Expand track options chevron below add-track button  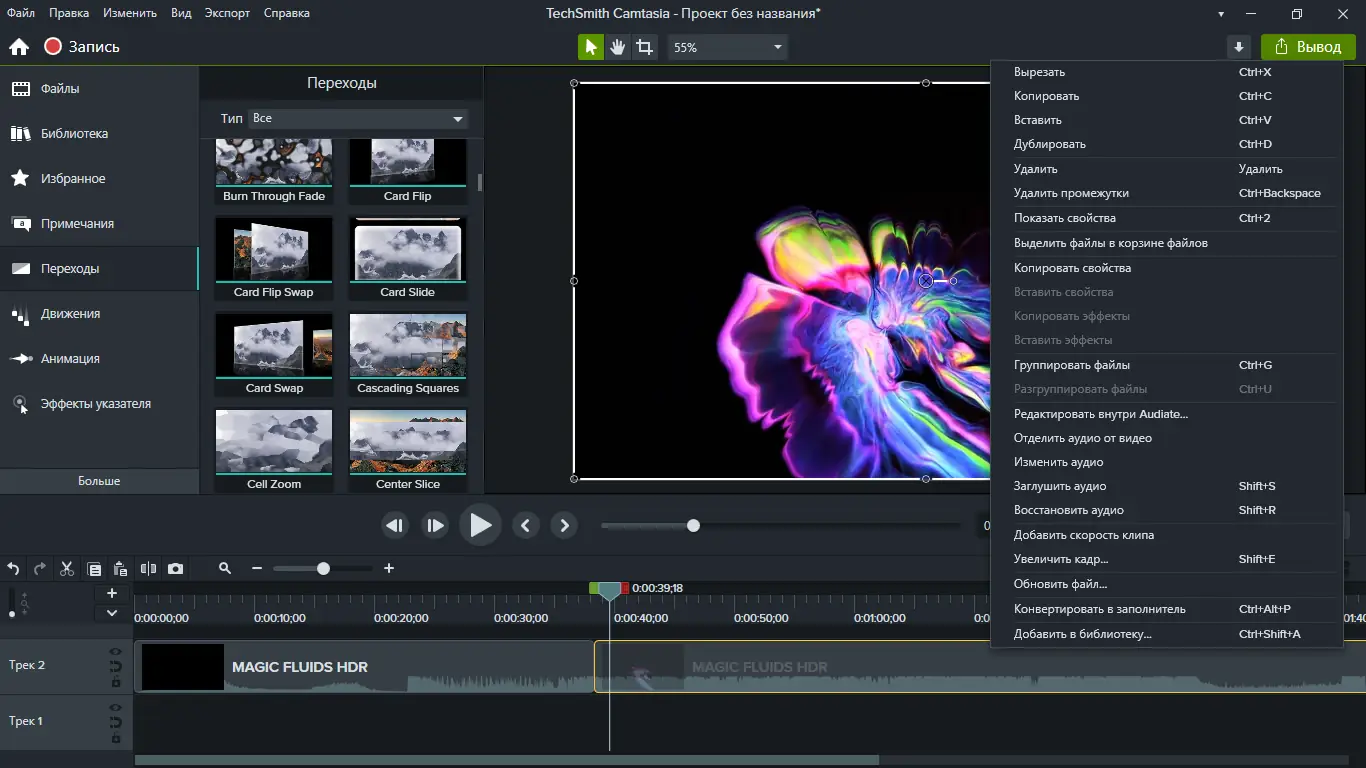point(112,613)
